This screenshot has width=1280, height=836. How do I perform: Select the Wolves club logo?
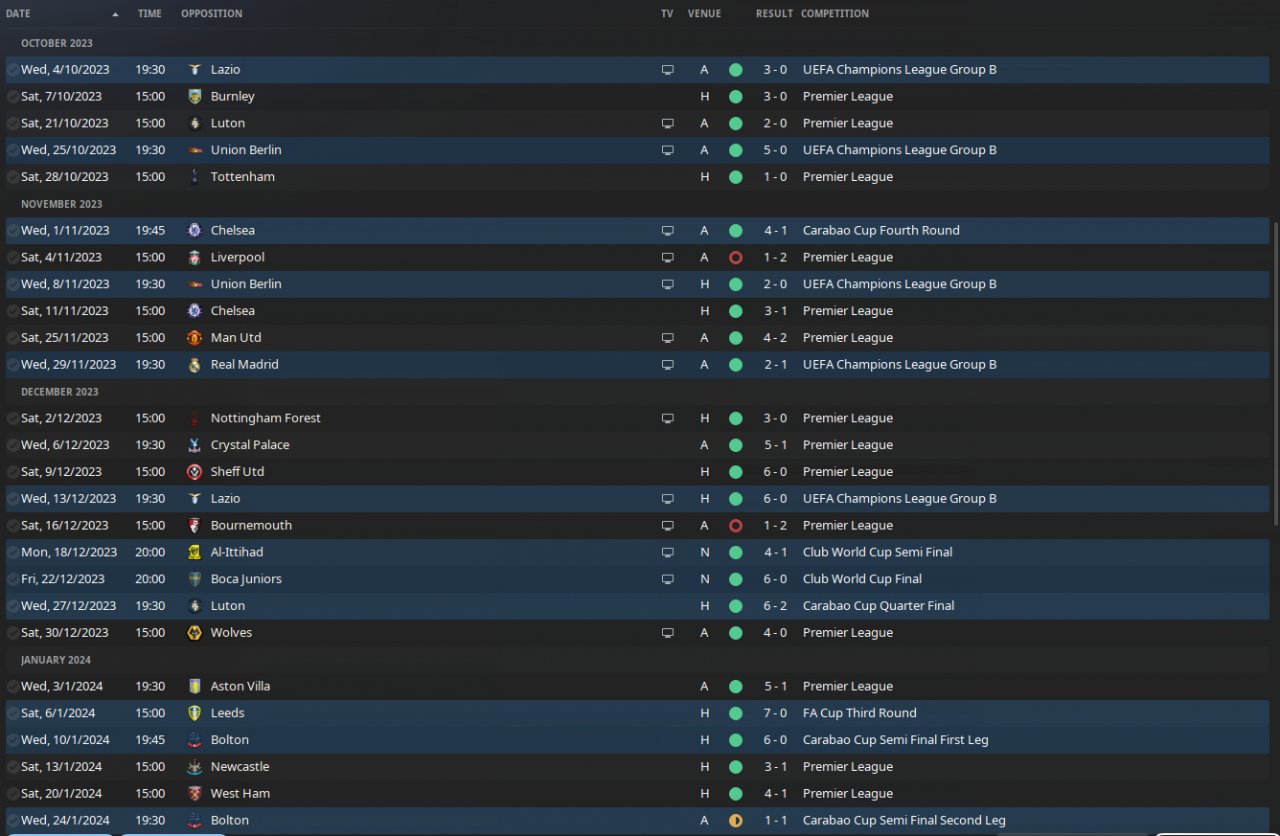(194, 633)
